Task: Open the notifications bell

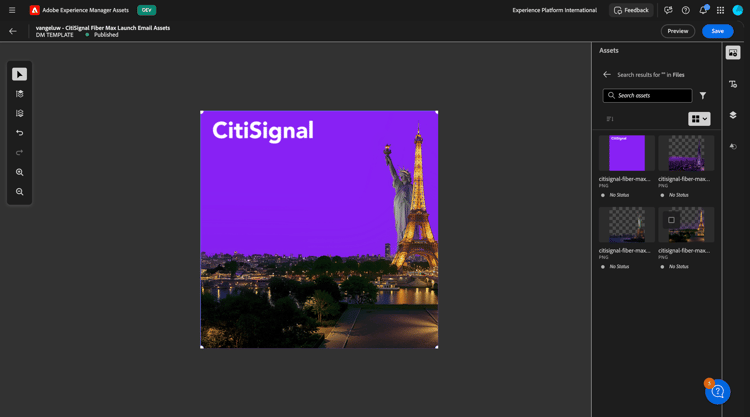Action: tap(703, 10)
